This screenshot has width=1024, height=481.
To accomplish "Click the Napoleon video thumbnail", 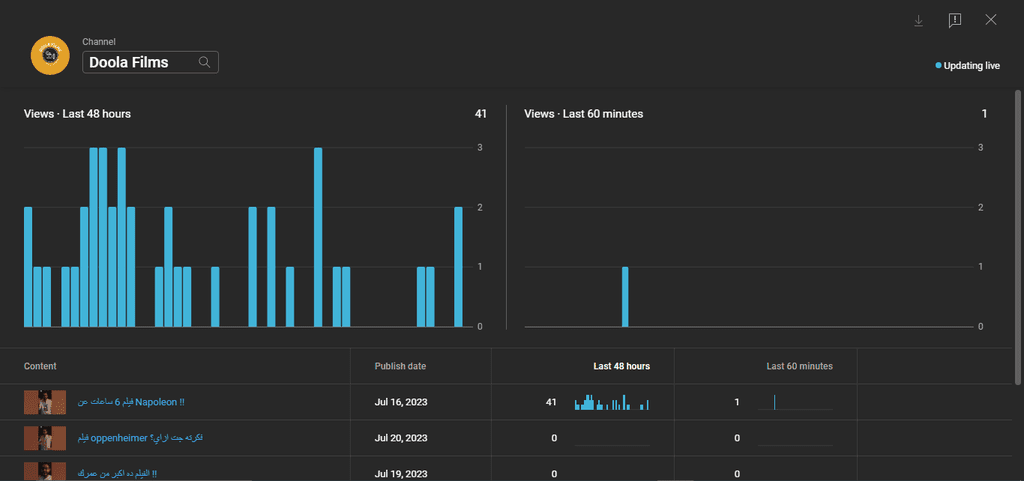I will 45,402.
